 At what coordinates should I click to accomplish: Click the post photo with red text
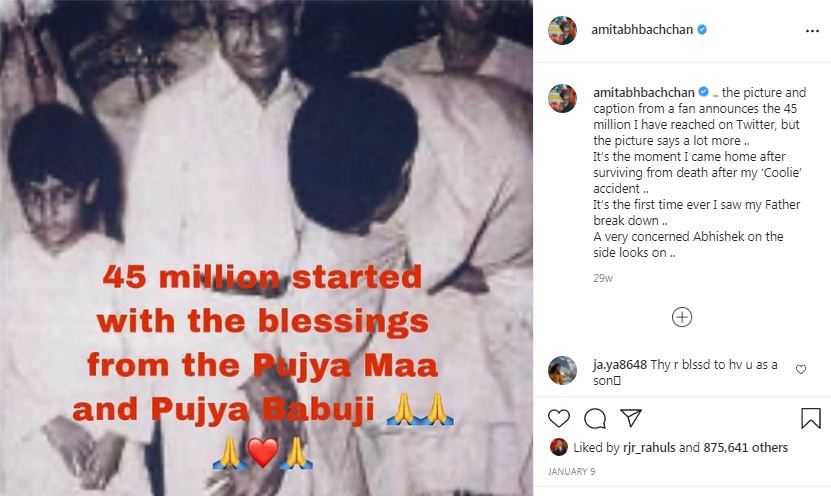click(266, 248)
